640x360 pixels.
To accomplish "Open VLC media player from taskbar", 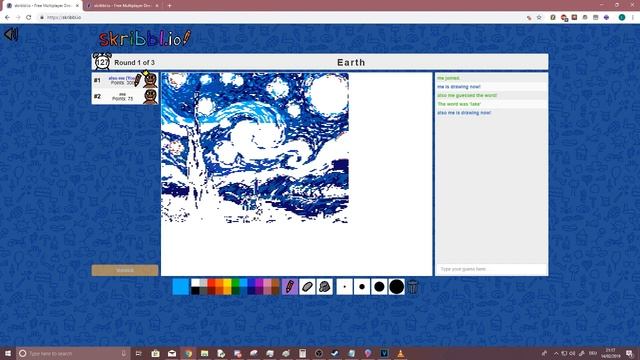I will [x=400, y=353].
